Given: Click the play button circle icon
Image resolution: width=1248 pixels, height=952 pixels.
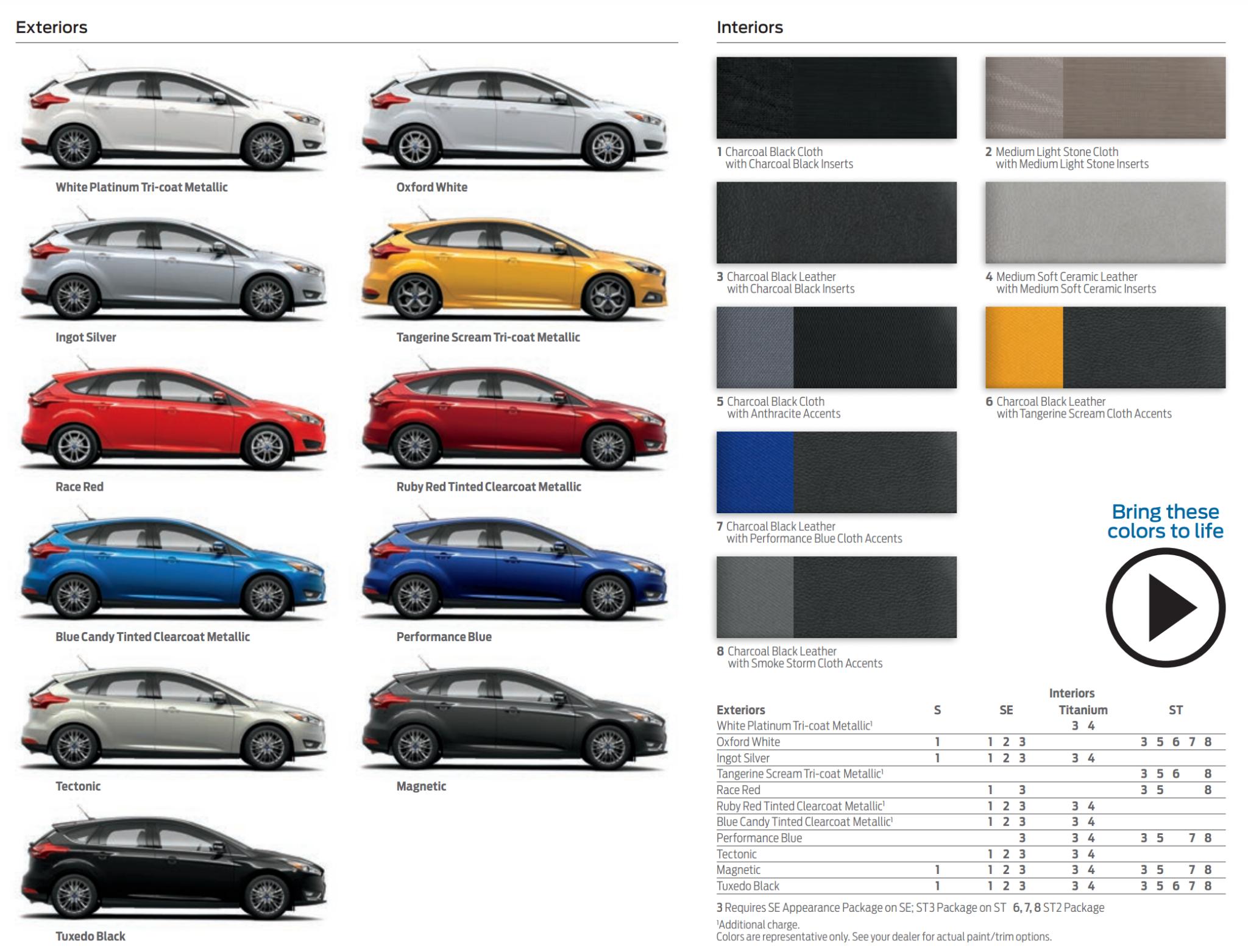Looking at the screenshot, I should coord(1165,607).
